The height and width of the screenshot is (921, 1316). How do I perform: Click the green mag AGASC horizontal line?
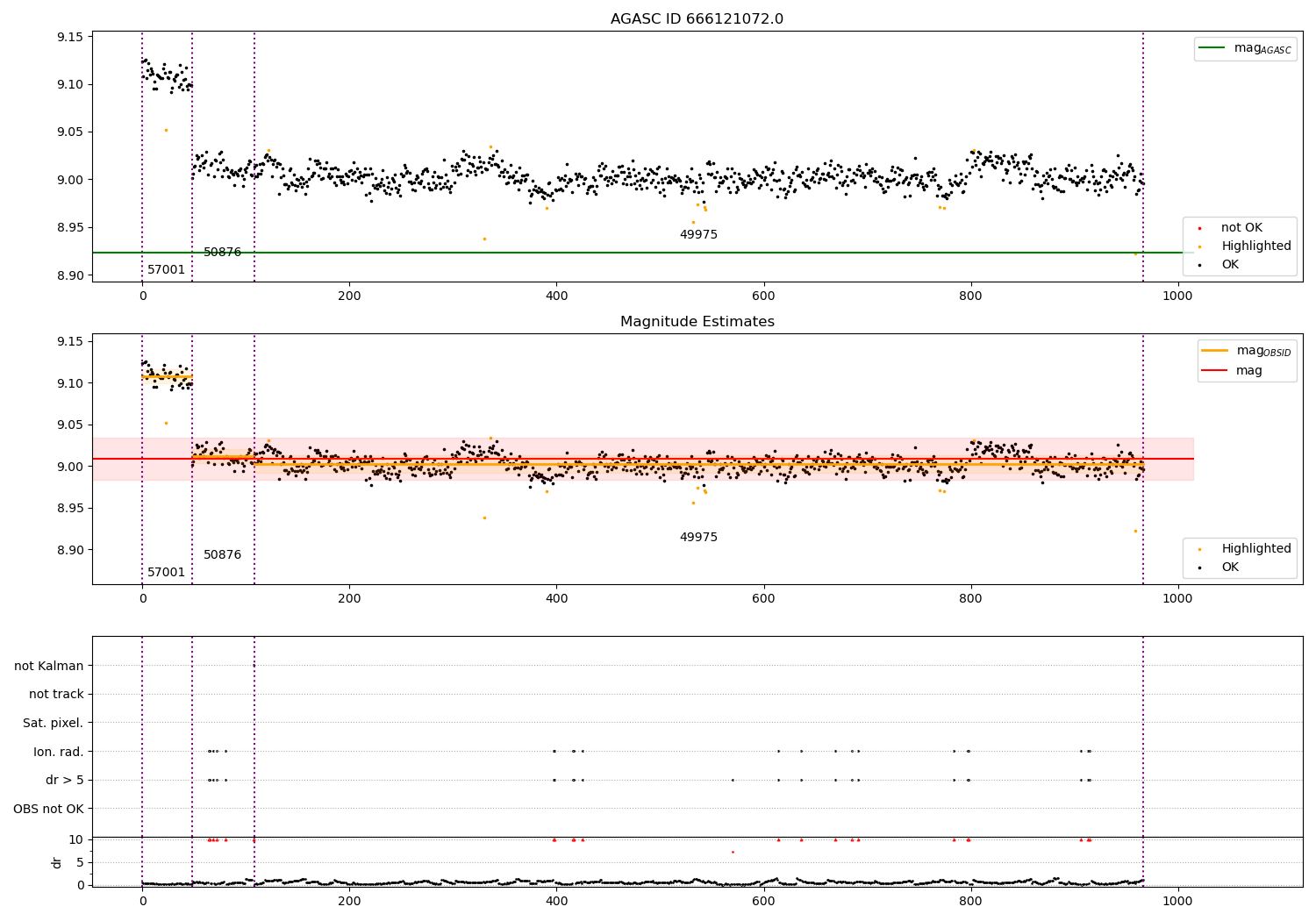(x=643, y=253)
